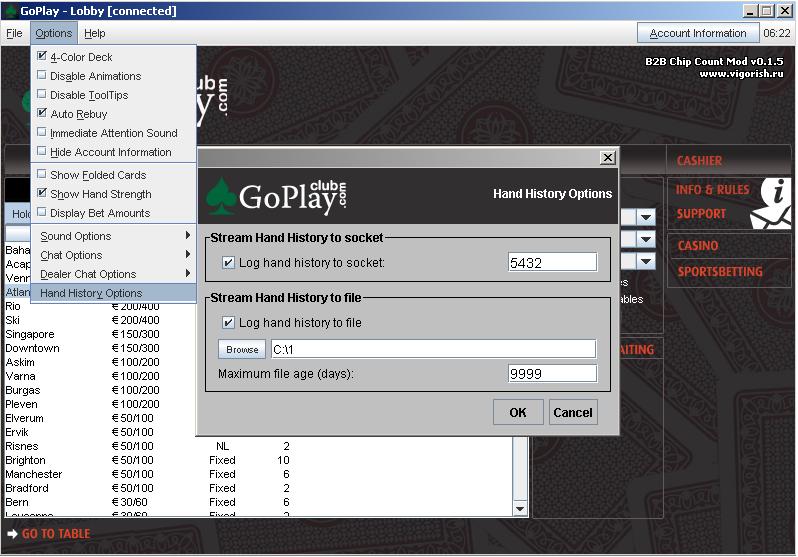
Task: Click the GoPlay spade logo in dialog
Action: [x=220, y=196]
